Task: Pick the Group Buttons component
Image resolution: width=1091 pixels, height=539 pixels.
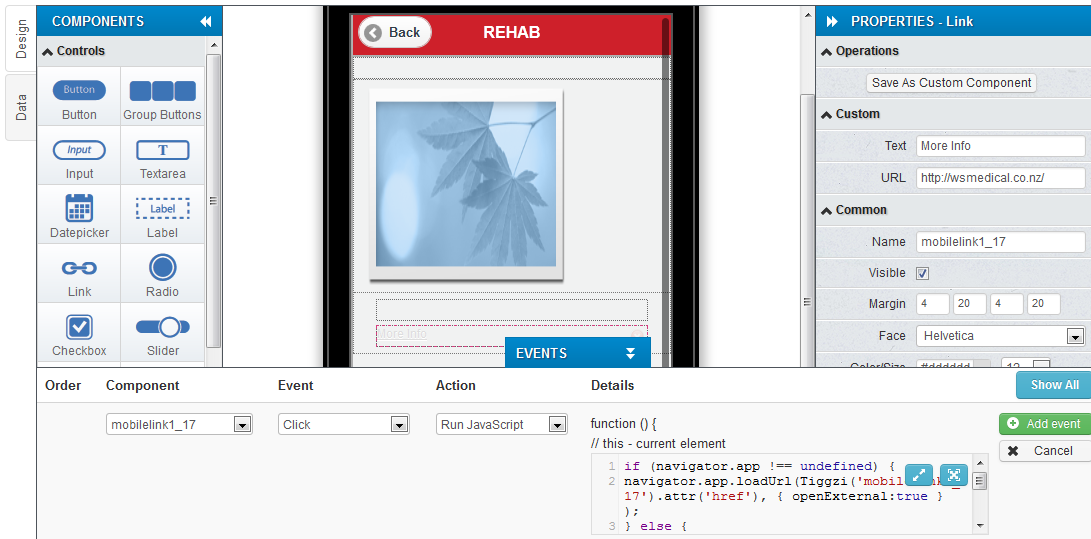Action: [x=162, y=91]
